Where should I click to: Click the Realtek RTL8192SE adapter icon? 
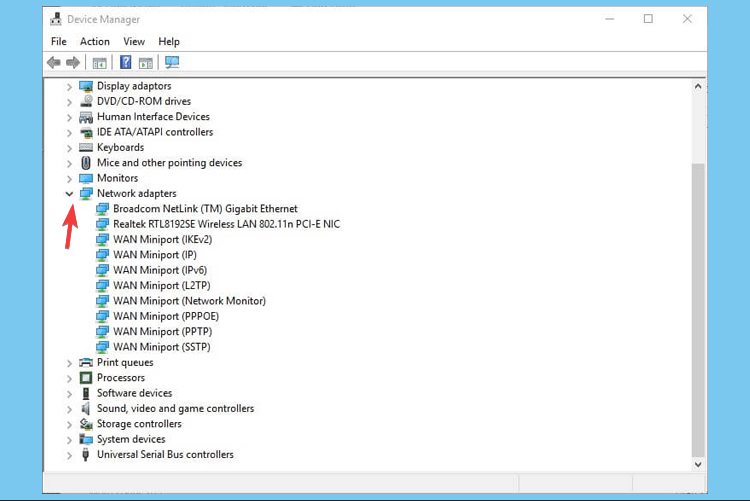102,224
